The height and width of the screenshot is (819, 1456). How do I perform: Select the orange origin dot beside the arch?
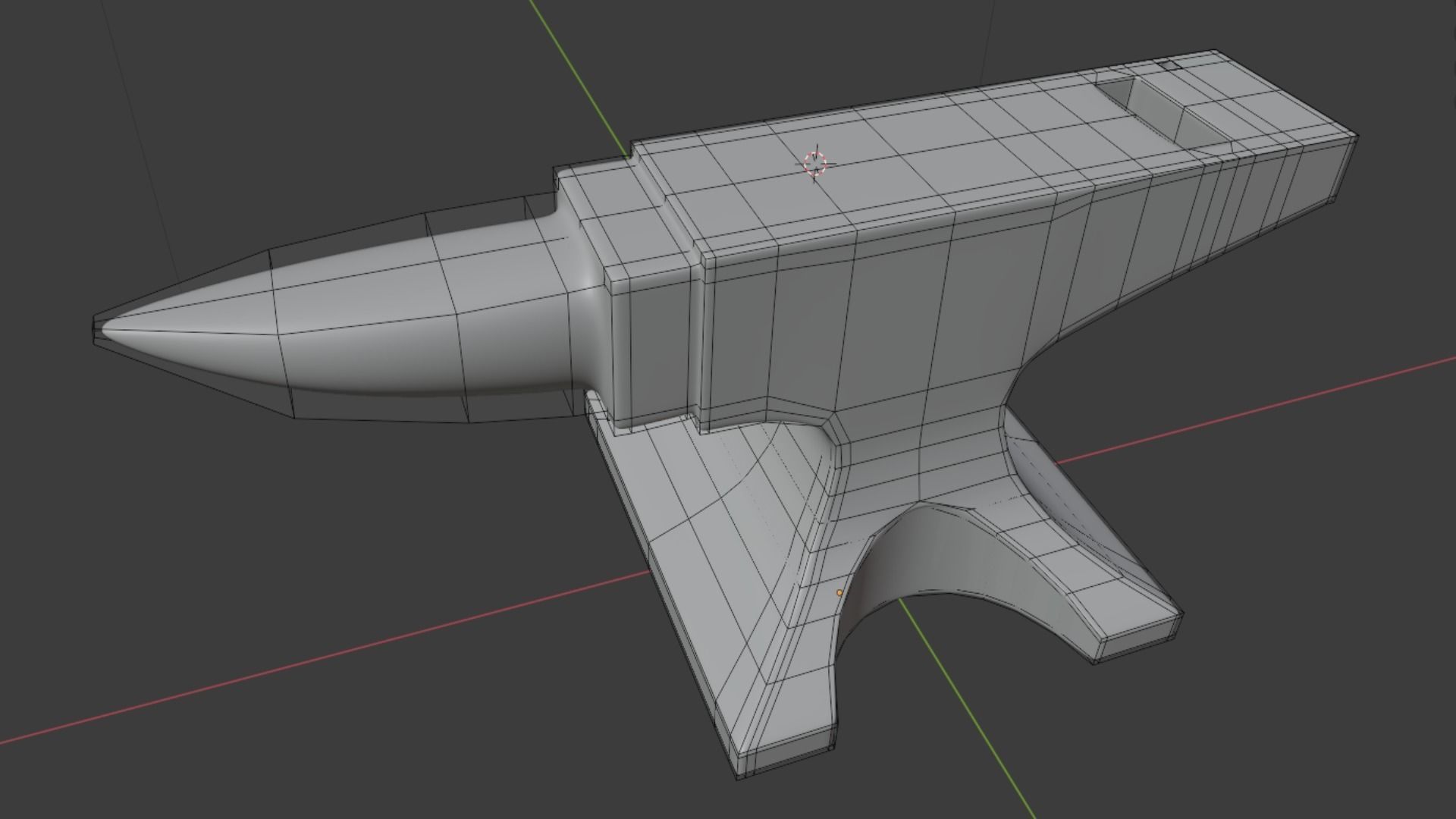pyautogui.click(x=839, y=593)
